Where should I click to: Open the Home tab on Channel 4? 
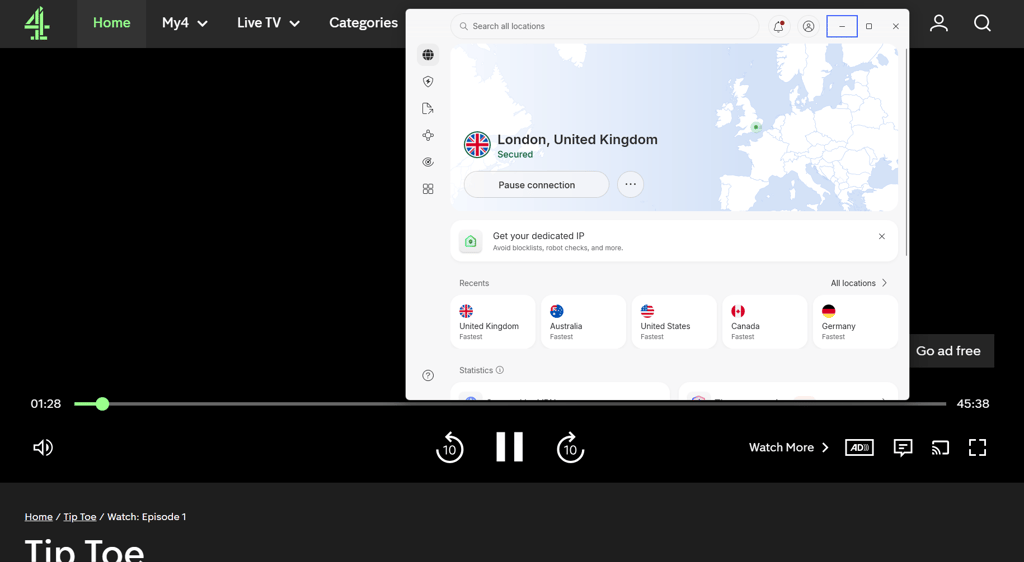click(112, 23)
